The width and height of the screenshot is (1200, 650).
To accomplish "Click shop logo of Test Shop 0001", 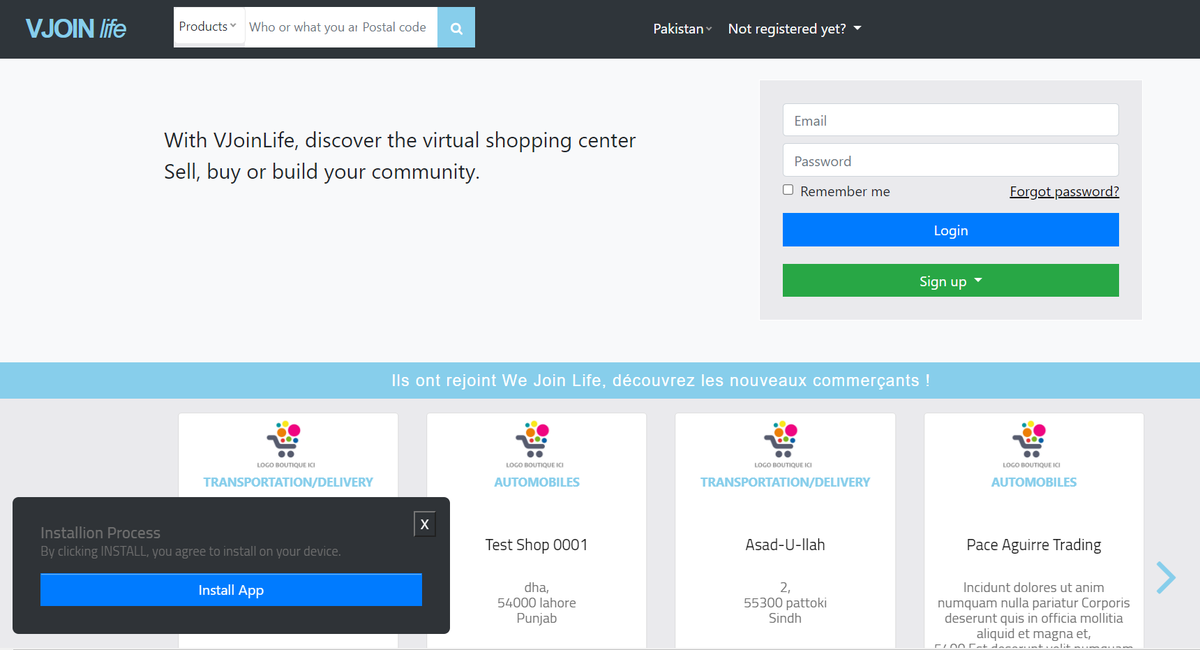I will click(x=536, y=444).
